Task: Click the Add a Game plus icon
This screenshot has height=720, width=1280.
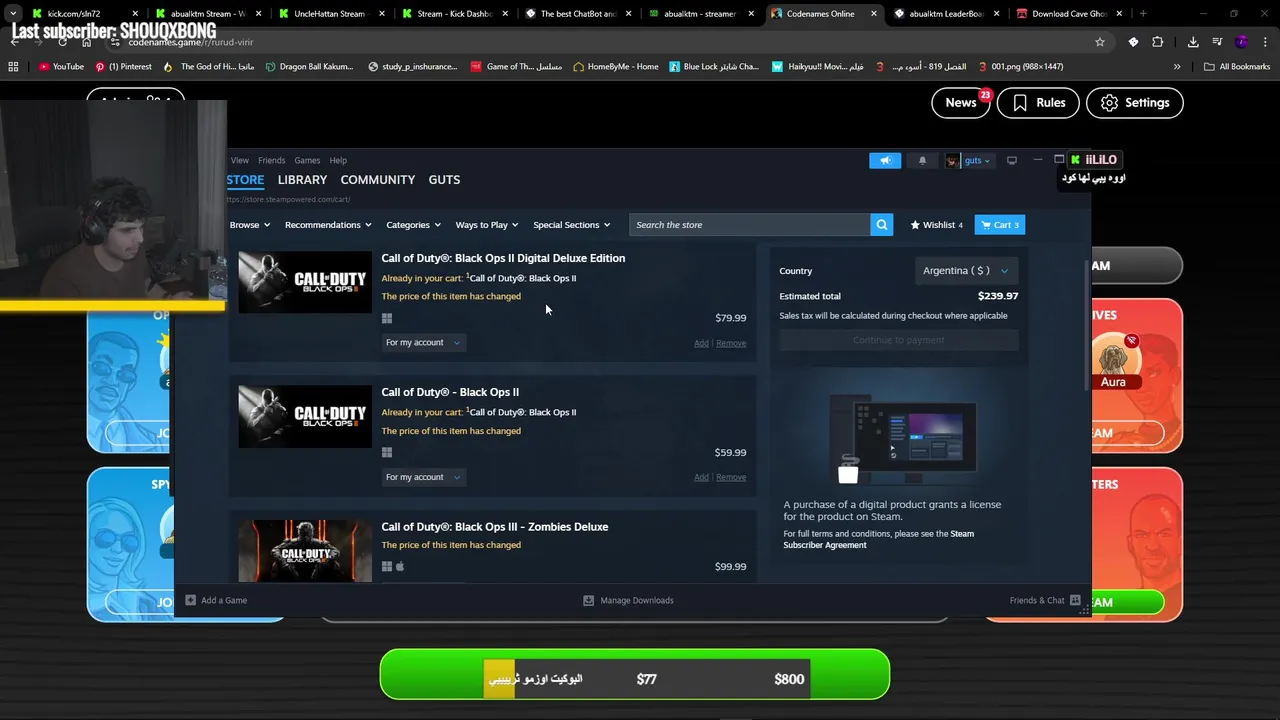Action: click(190, 600)
